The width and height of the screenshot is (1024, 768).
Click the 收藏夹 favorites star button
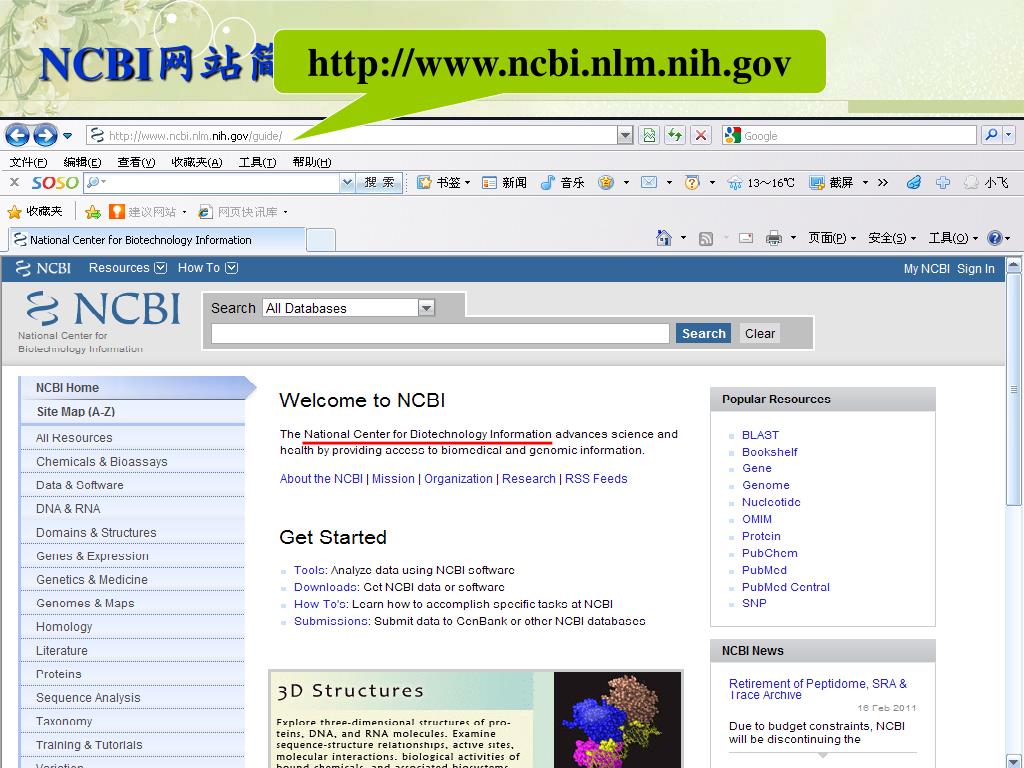pyautogui.click(x=35, y=211)
